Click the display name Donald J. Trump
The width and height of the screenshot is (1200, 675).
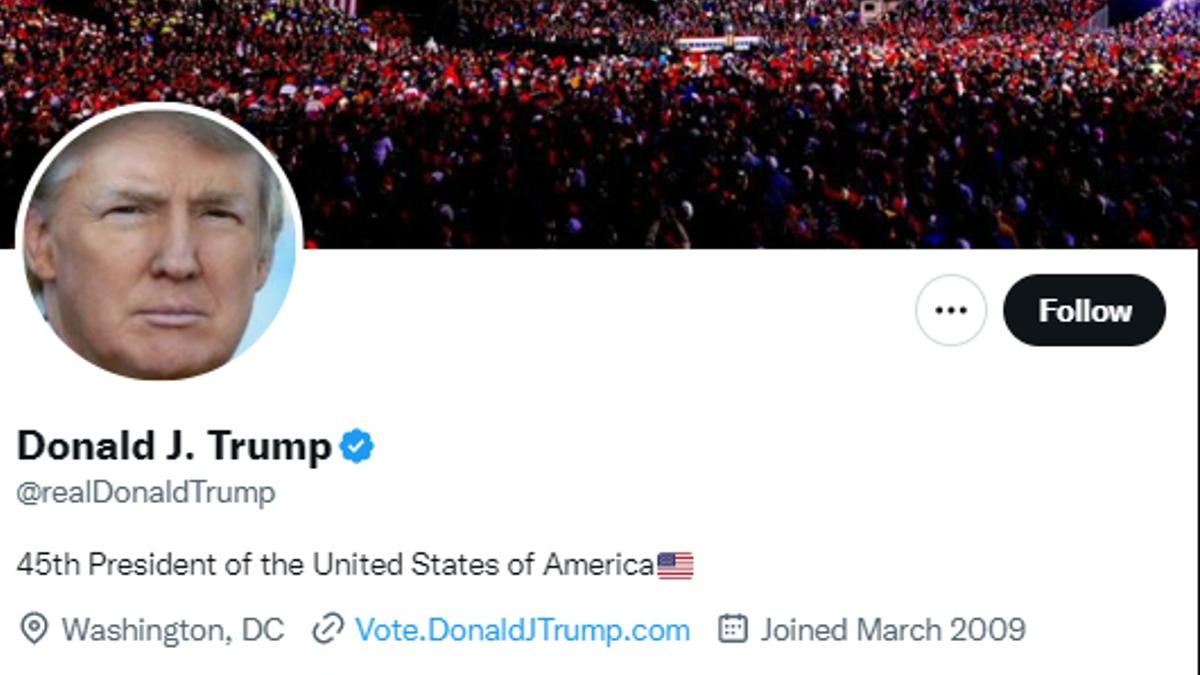[174, 446]
